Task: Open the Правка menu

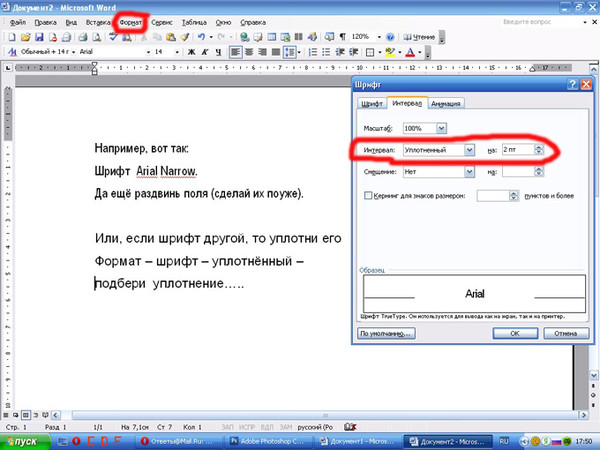Action: (x=46, y=23)
